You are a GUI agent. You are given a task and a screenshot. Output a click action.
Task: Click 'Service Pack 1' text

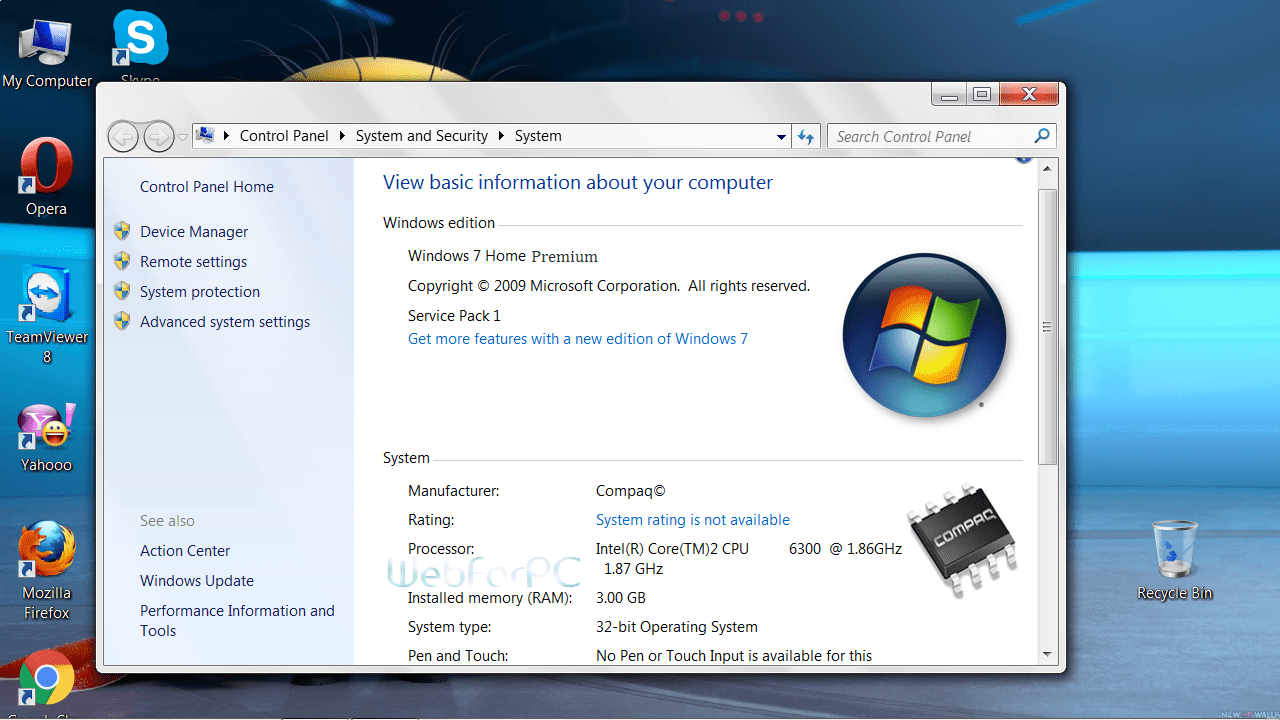[x=454, y=316]
